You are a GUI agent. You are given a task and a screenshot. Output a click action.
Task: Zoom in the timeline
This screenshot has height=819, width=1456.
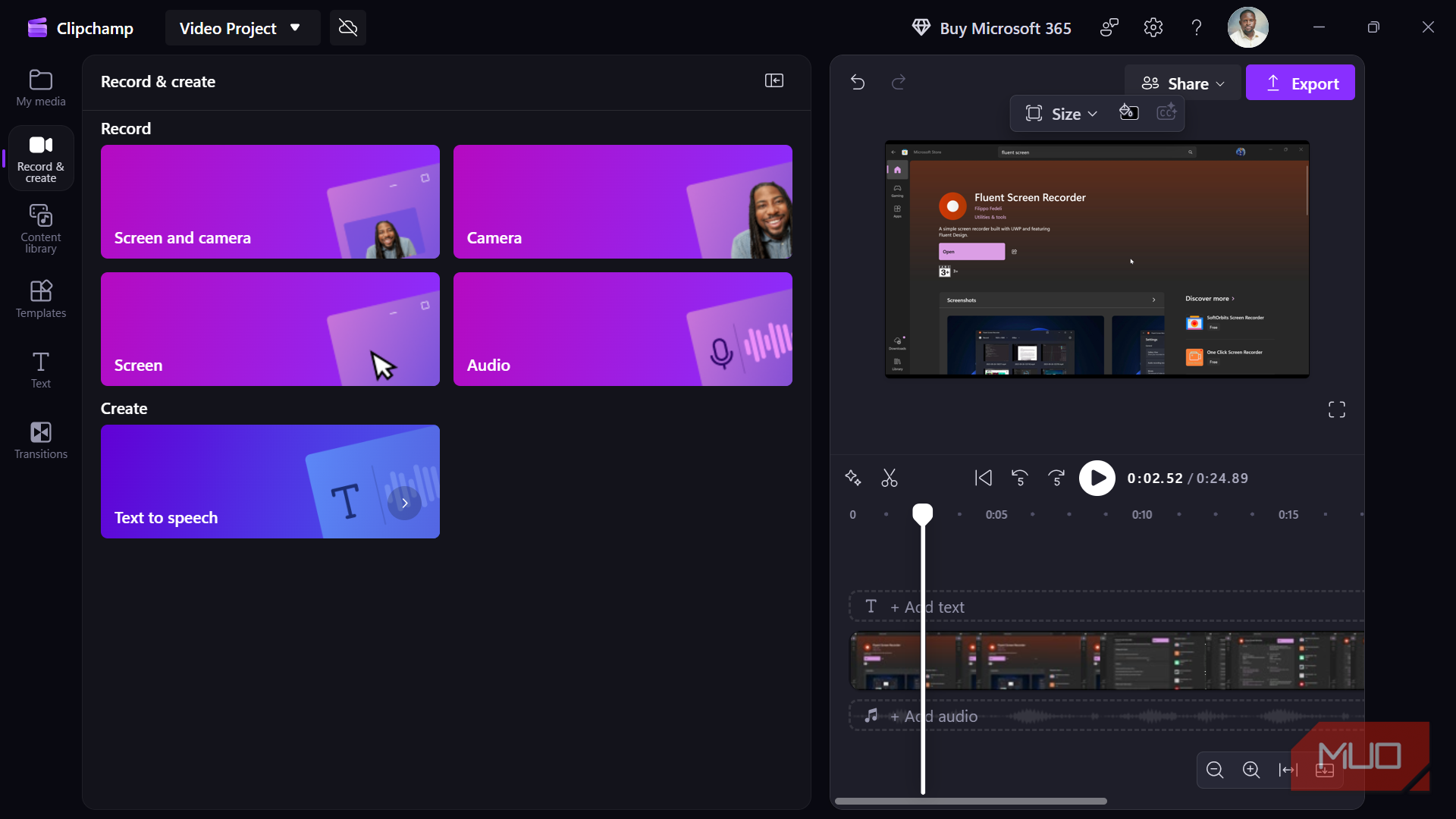click(1251, 770)
